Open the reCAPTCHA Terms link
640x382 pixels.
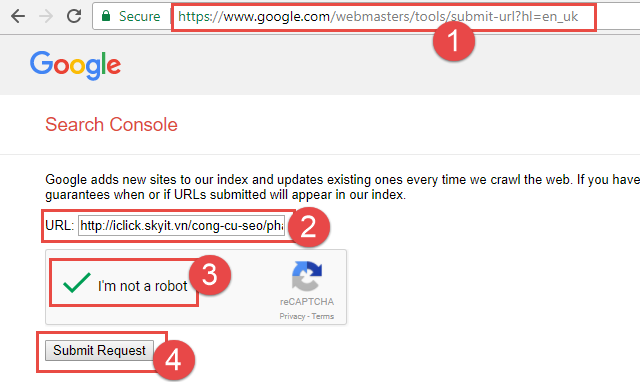(x=323, y=316)
